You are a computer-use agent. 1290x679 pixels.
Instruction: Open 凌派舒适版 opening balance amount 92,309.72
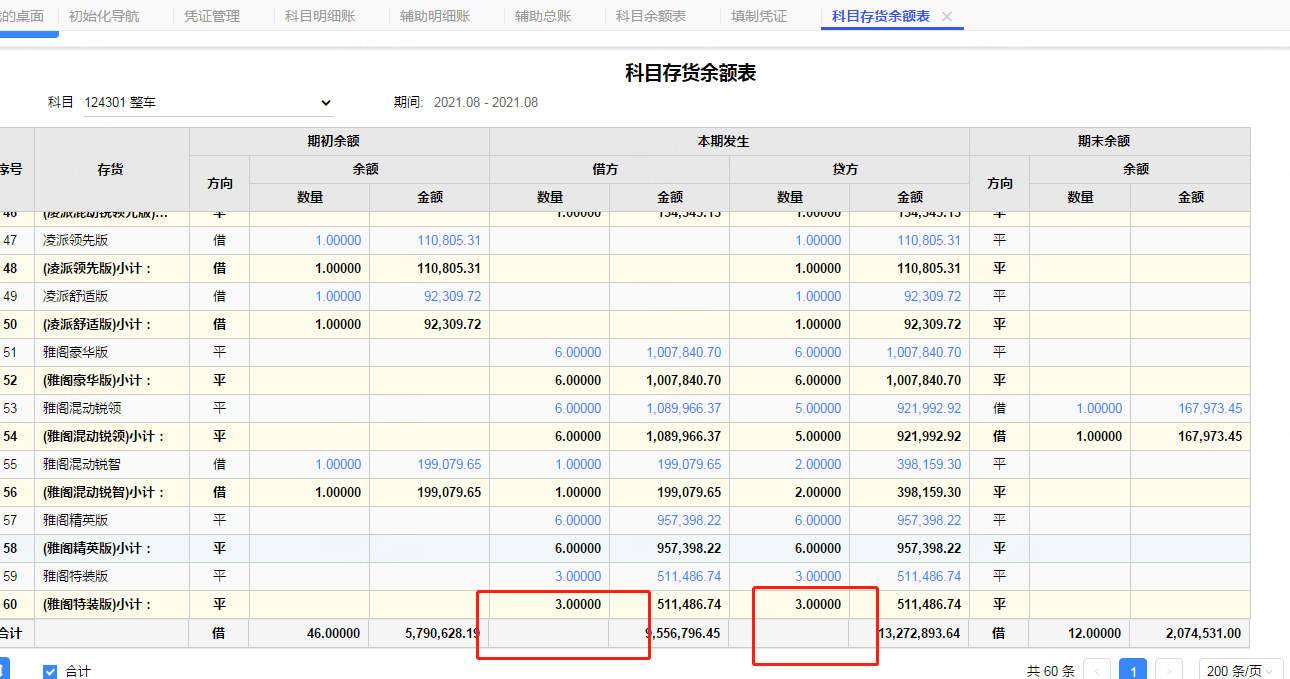pyautogui.click(x=452, y=296)
